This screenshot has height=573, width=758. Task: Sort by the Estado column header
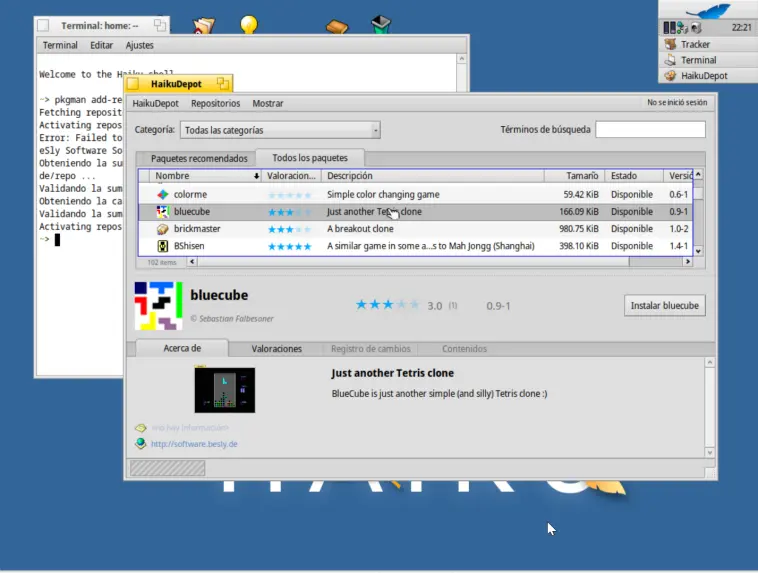pos(634,176)
